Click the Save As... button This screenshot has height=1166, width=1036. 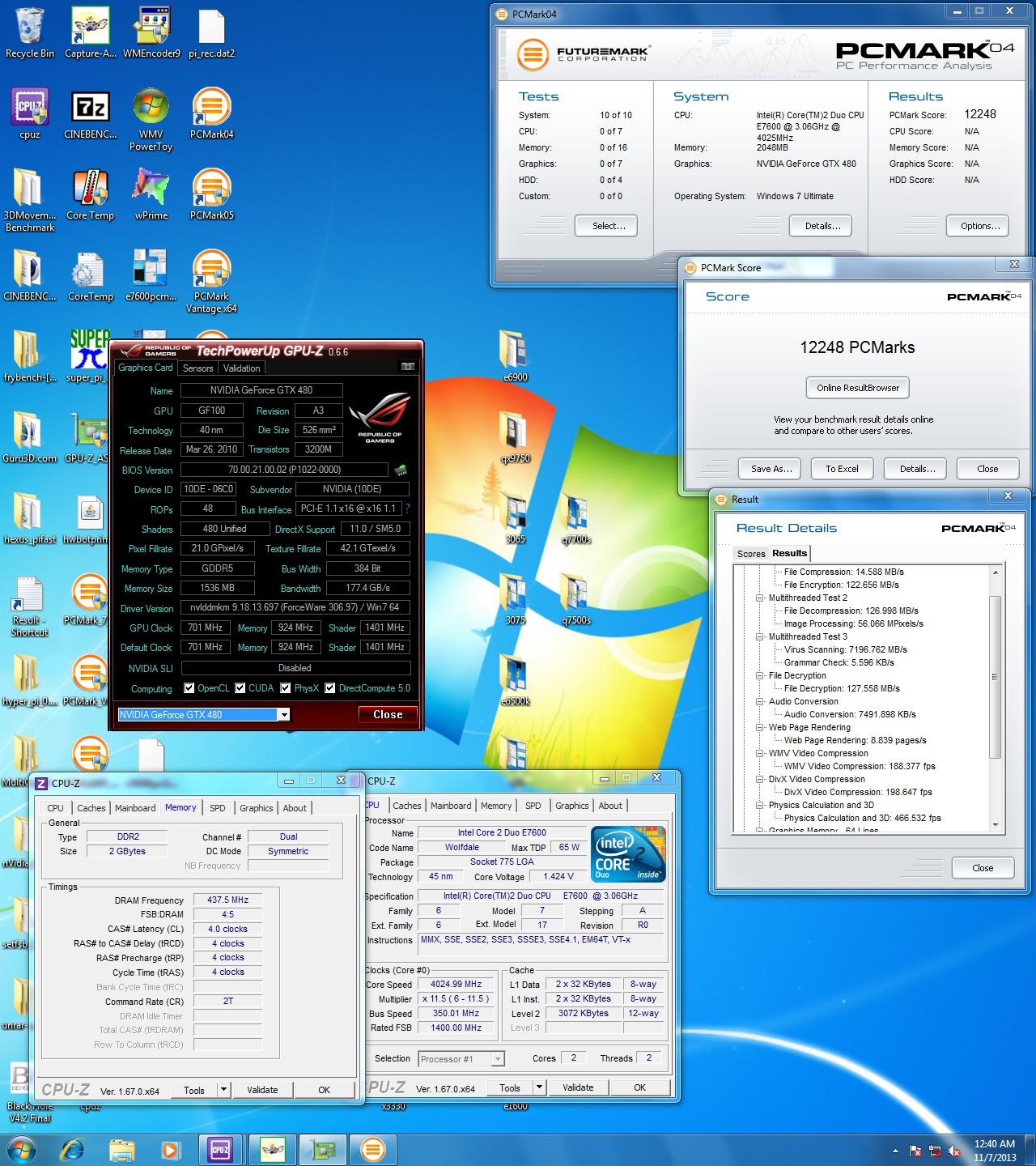770,469
